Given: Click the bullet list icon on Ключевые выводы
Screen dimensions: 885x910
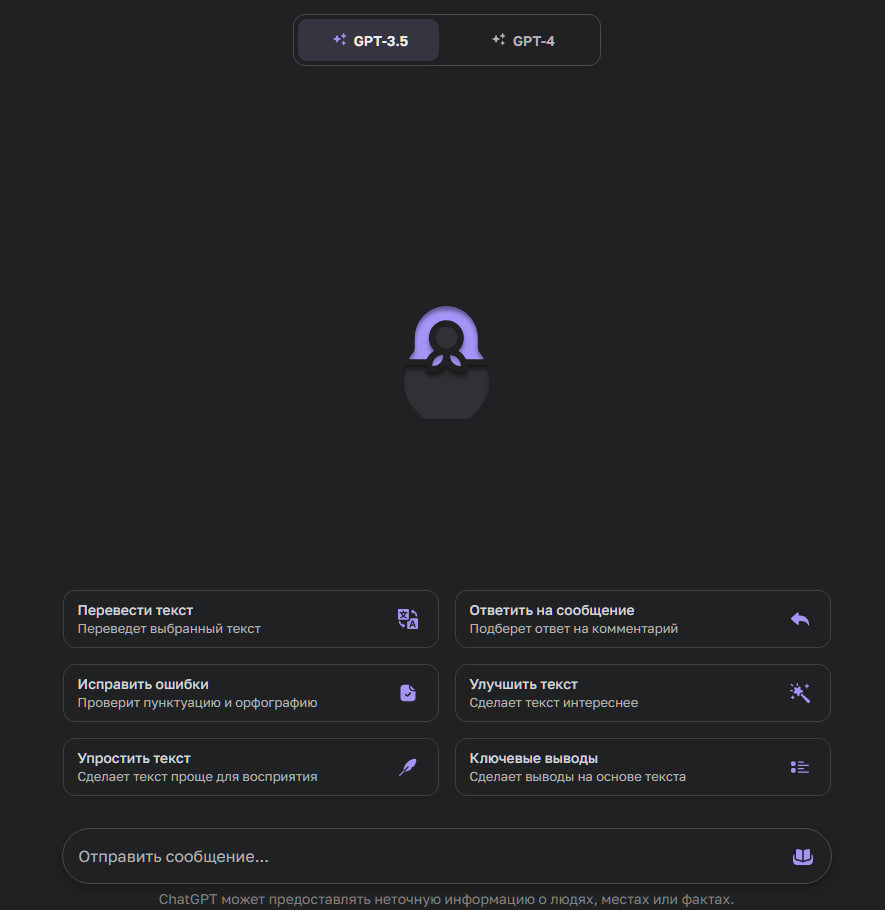Looking at the screenshot, I should (x=800, y=767).
